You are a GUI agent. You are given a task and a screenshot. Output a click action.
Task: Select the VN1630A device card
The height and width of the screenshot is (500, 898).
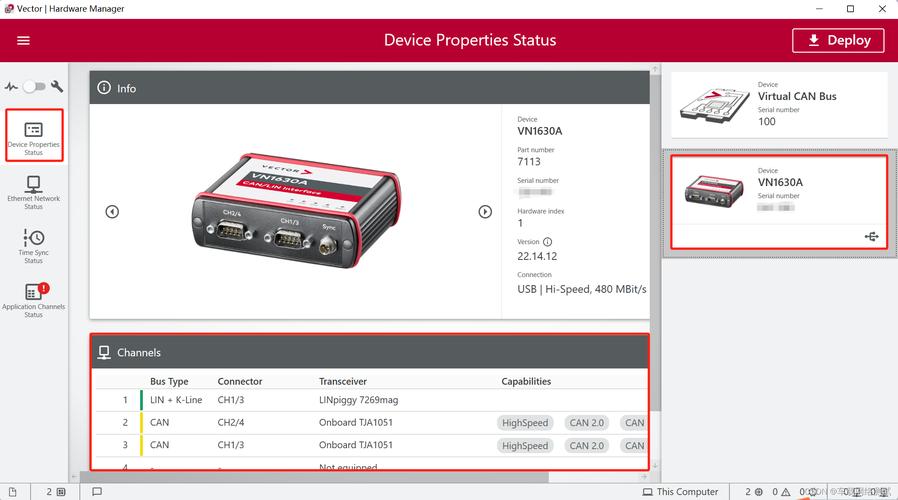coord(779,201)
